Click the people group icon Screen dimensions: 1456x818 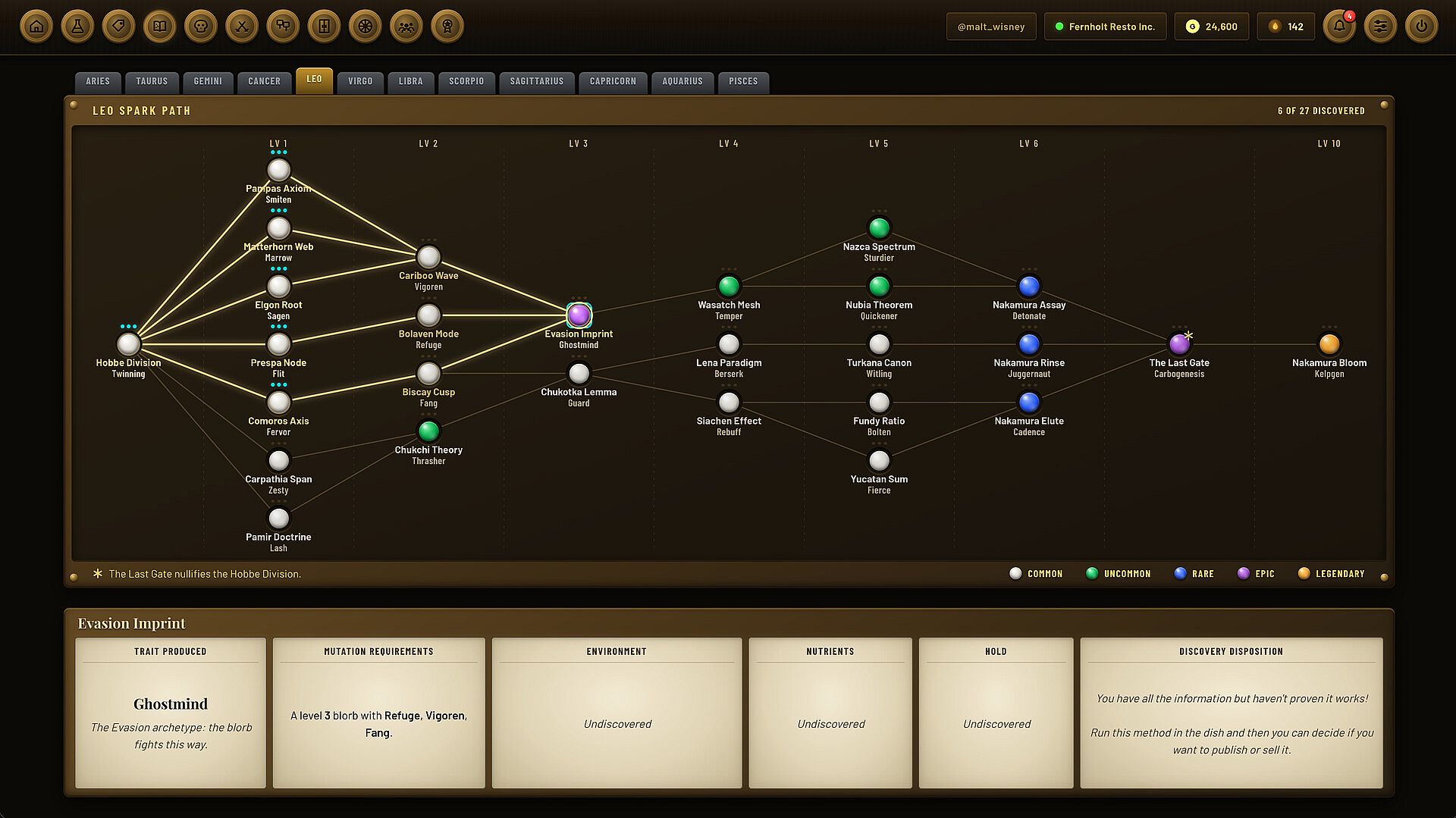406,27
